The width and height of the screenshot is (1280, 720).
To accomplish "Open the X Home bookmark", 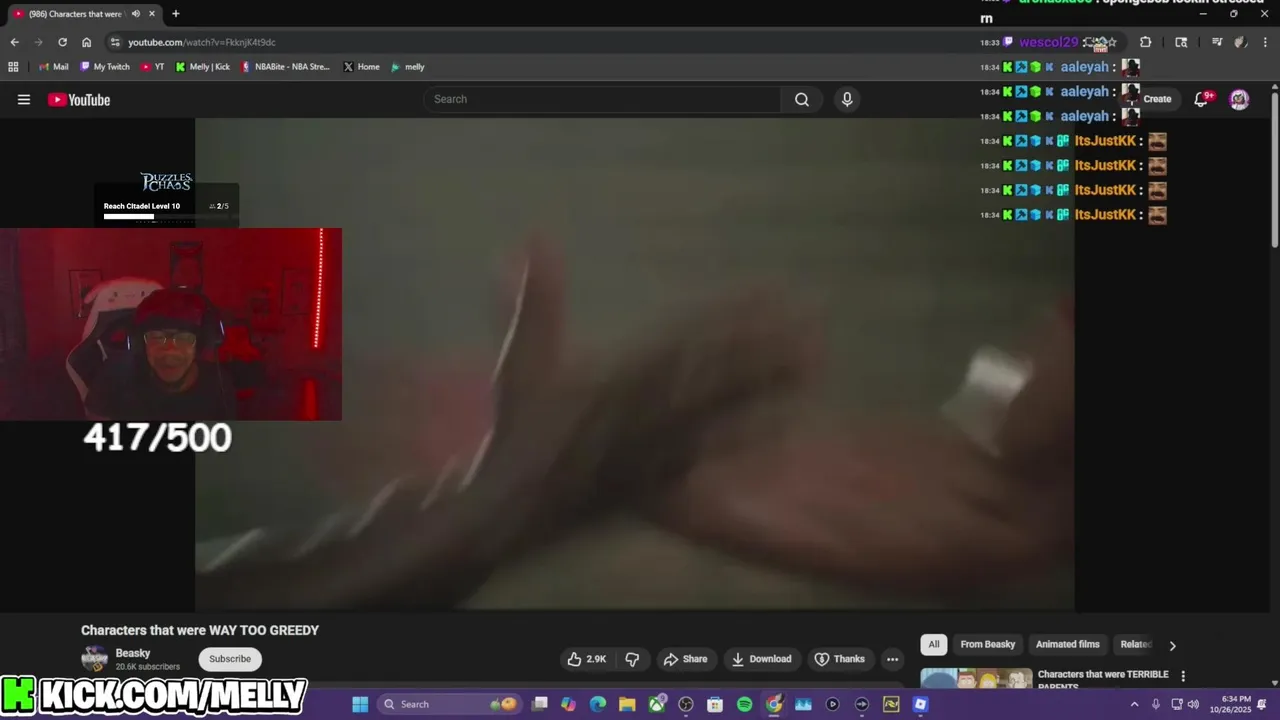I will coord(361,67).
